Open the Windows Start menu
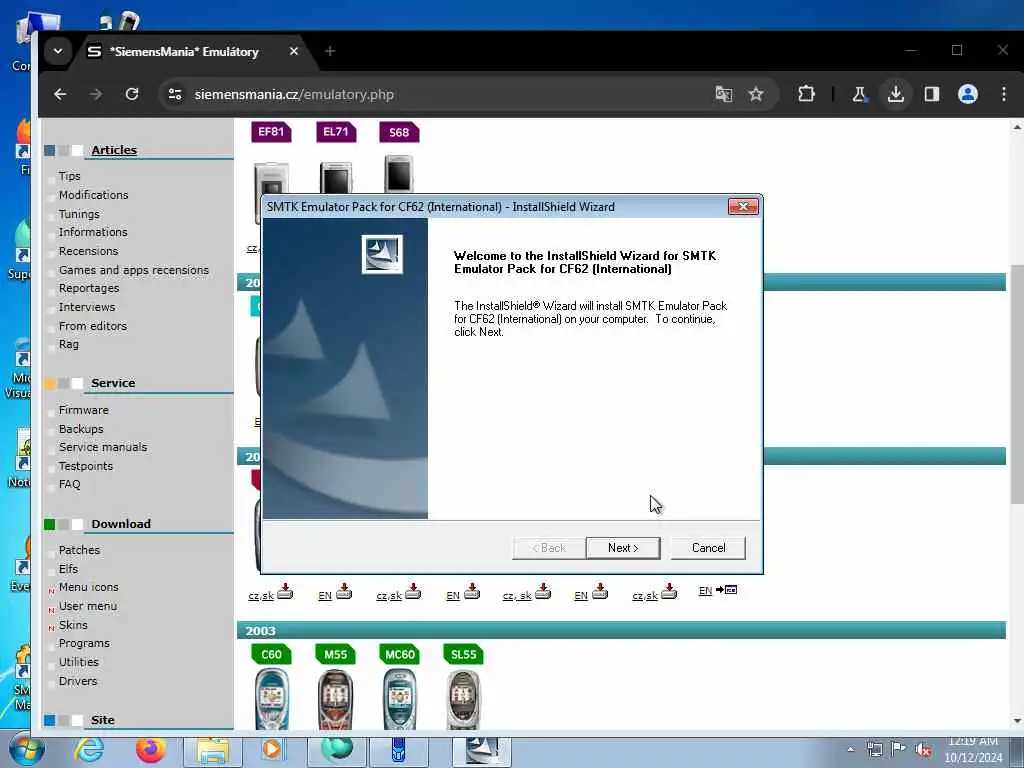Viewport: 1024px width, 768px height. pos(27,750)
